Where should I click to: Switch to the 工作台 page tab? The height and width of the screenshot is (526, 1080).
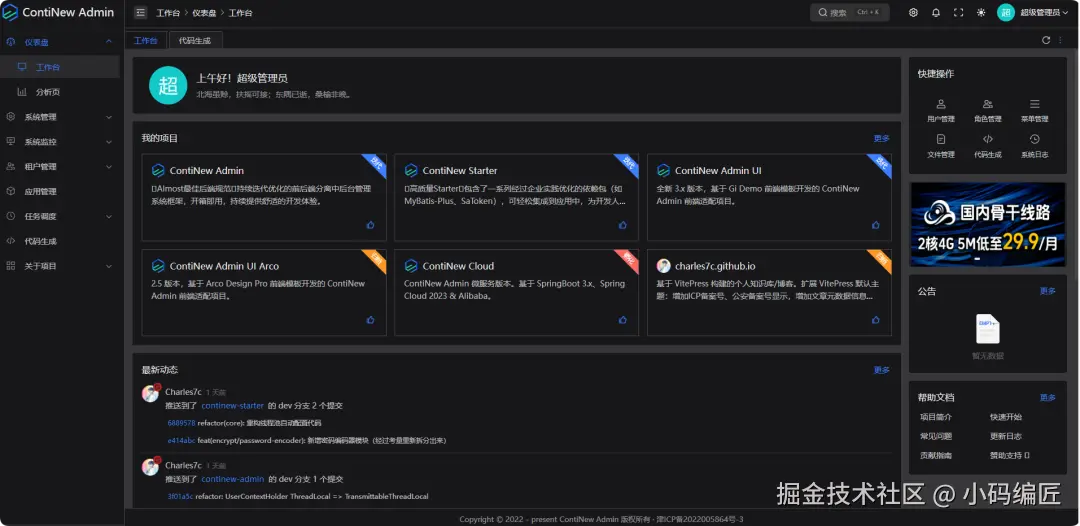pos(145,41)
